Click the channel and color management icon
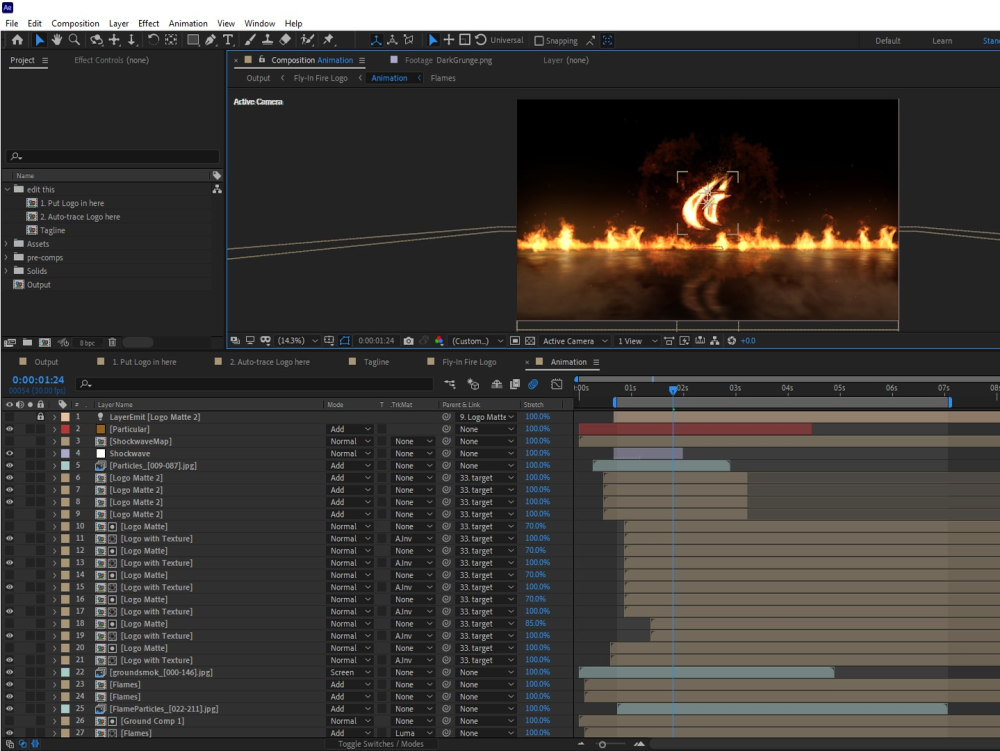 [x=439, y=341]
